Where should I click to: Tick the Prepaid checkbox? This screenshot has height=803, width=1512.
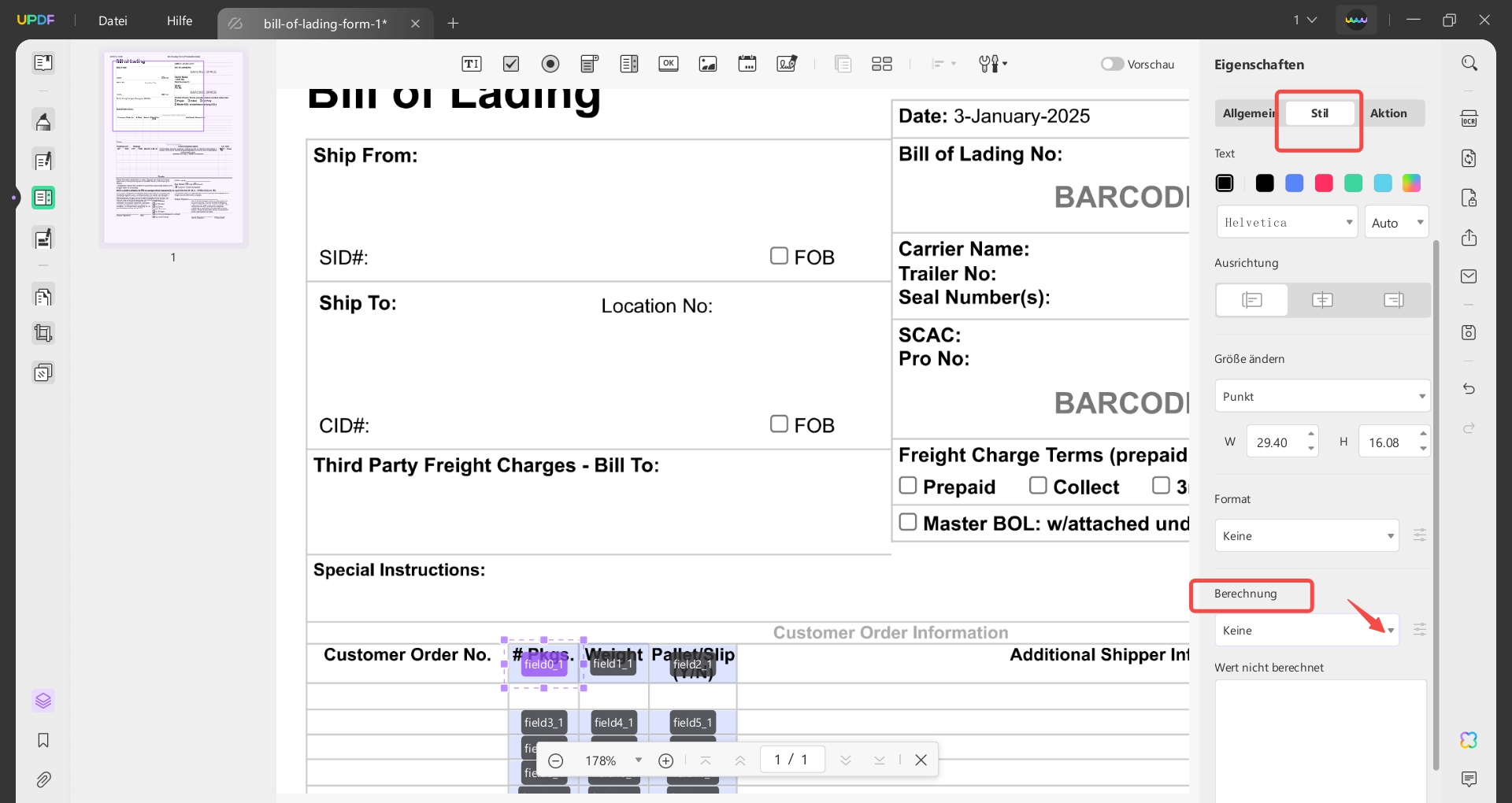click(908, 485)
